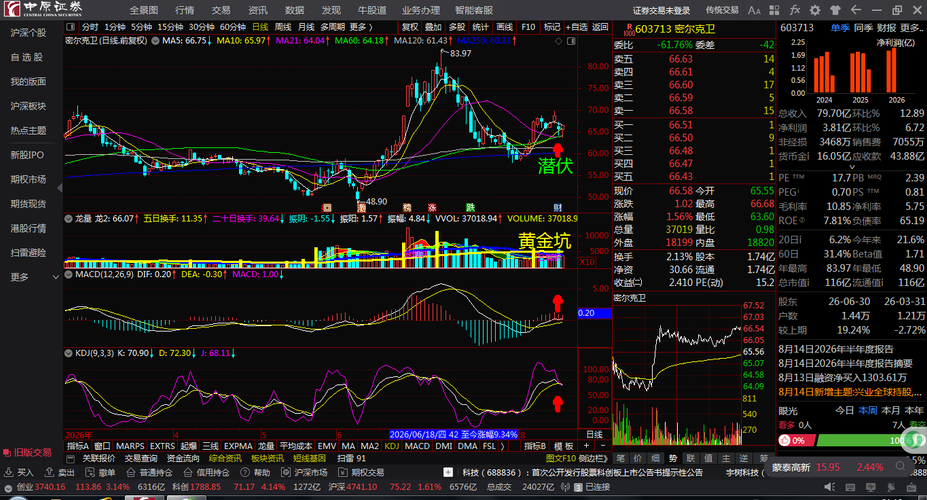Select 60分钟 timeframe tab
This screenshot has width=927, height=500.
pyautogui.click(x=233, y=27)
